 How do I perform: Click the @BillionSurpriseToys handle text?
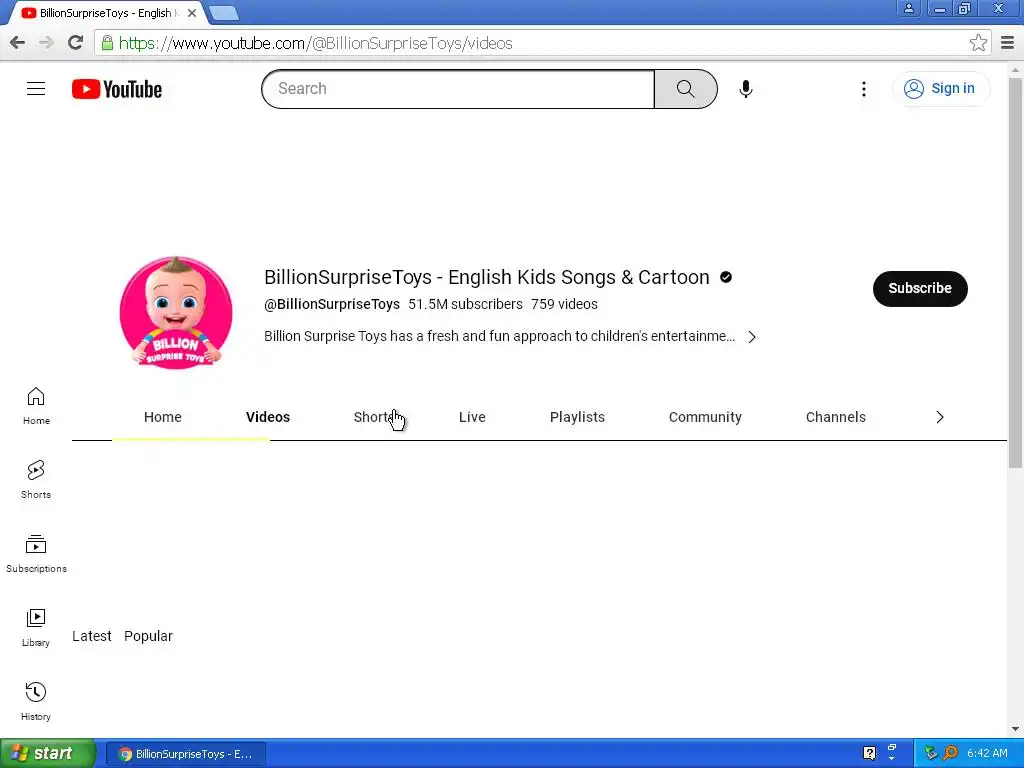332,304
